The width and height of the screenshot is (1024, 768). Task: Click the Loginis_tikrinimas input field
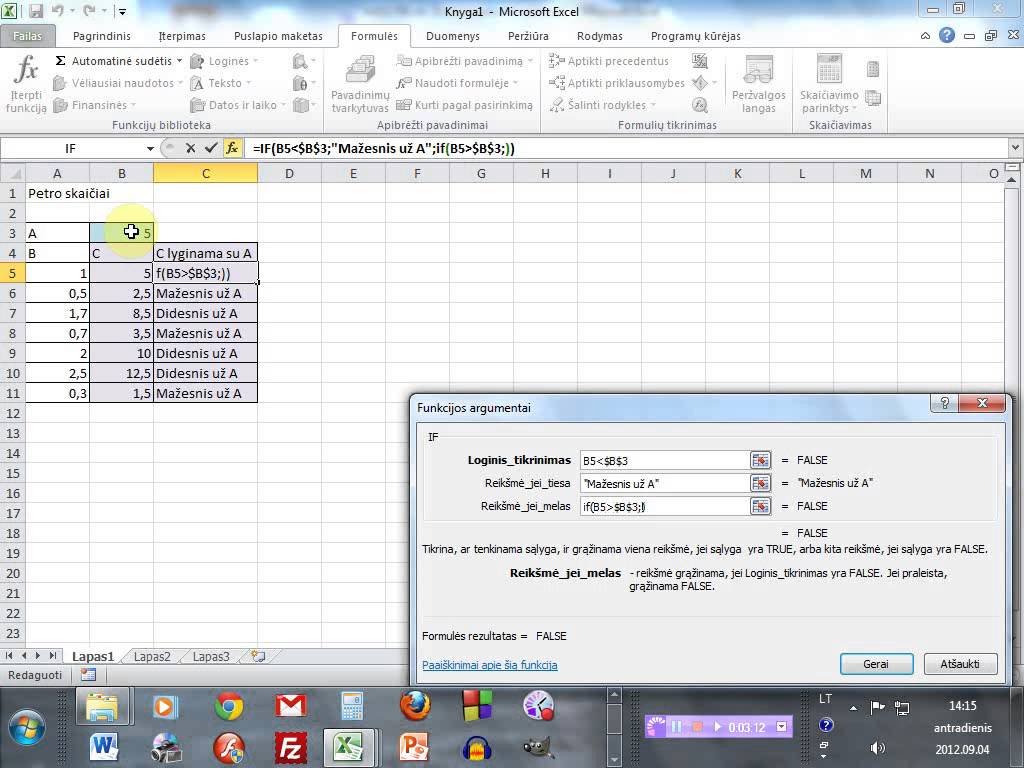(x=664, y=460)
